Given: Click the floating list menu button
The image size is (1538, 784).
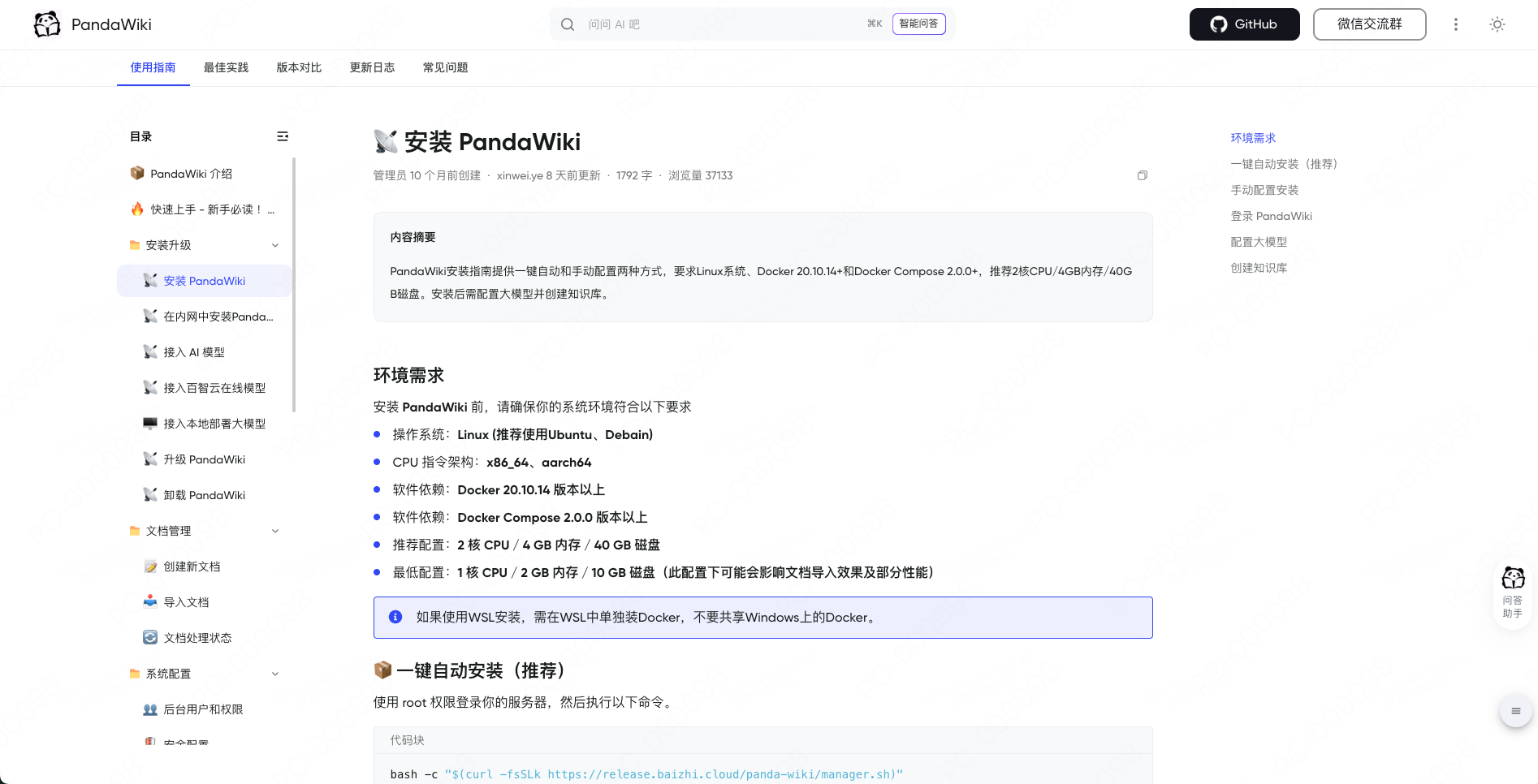Looking at the screenshot, I should tap(1515, 711).
